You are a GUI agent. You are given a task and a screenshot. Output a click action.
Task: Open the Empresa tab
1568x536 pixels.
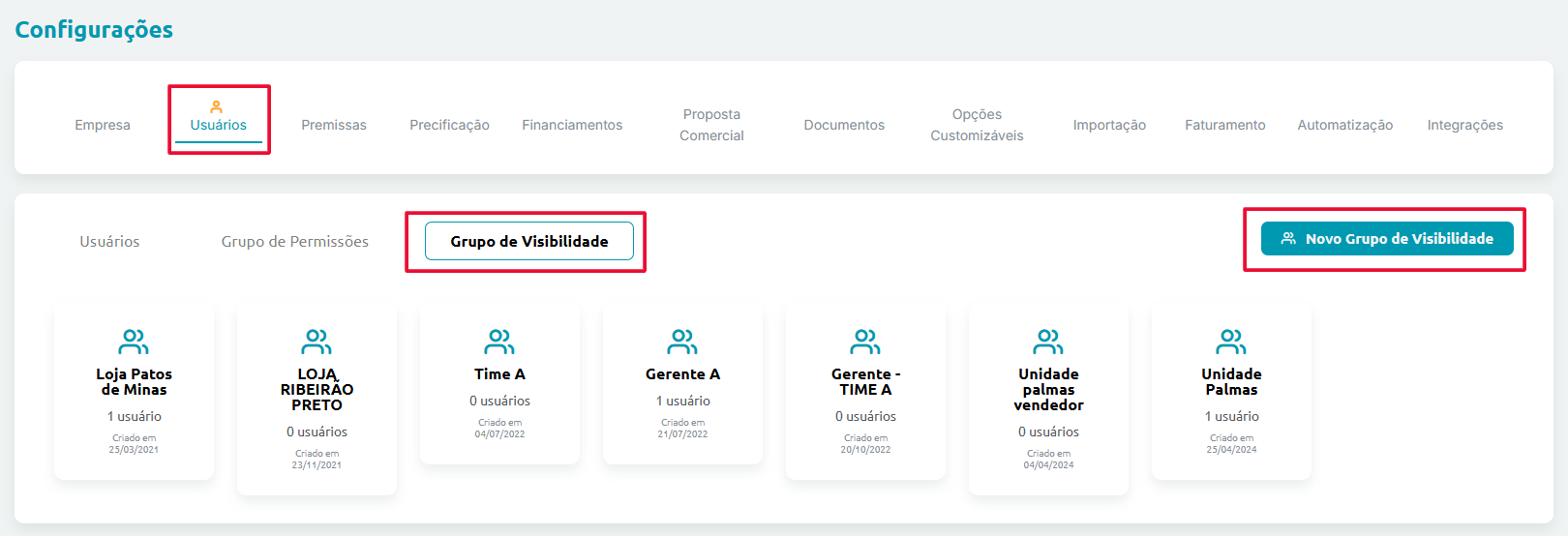[103, 125]
